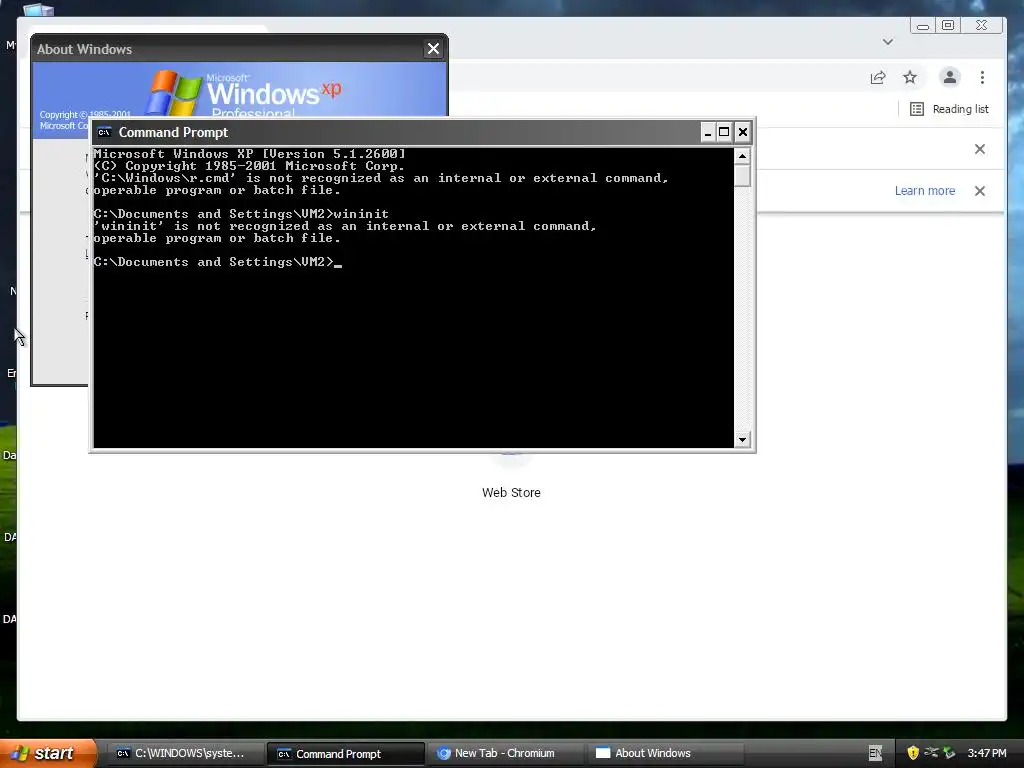Click the Windows XP logo banner
Image resolution: width=1024 pixels, height=768 pixels.
(x=240, y=90)
